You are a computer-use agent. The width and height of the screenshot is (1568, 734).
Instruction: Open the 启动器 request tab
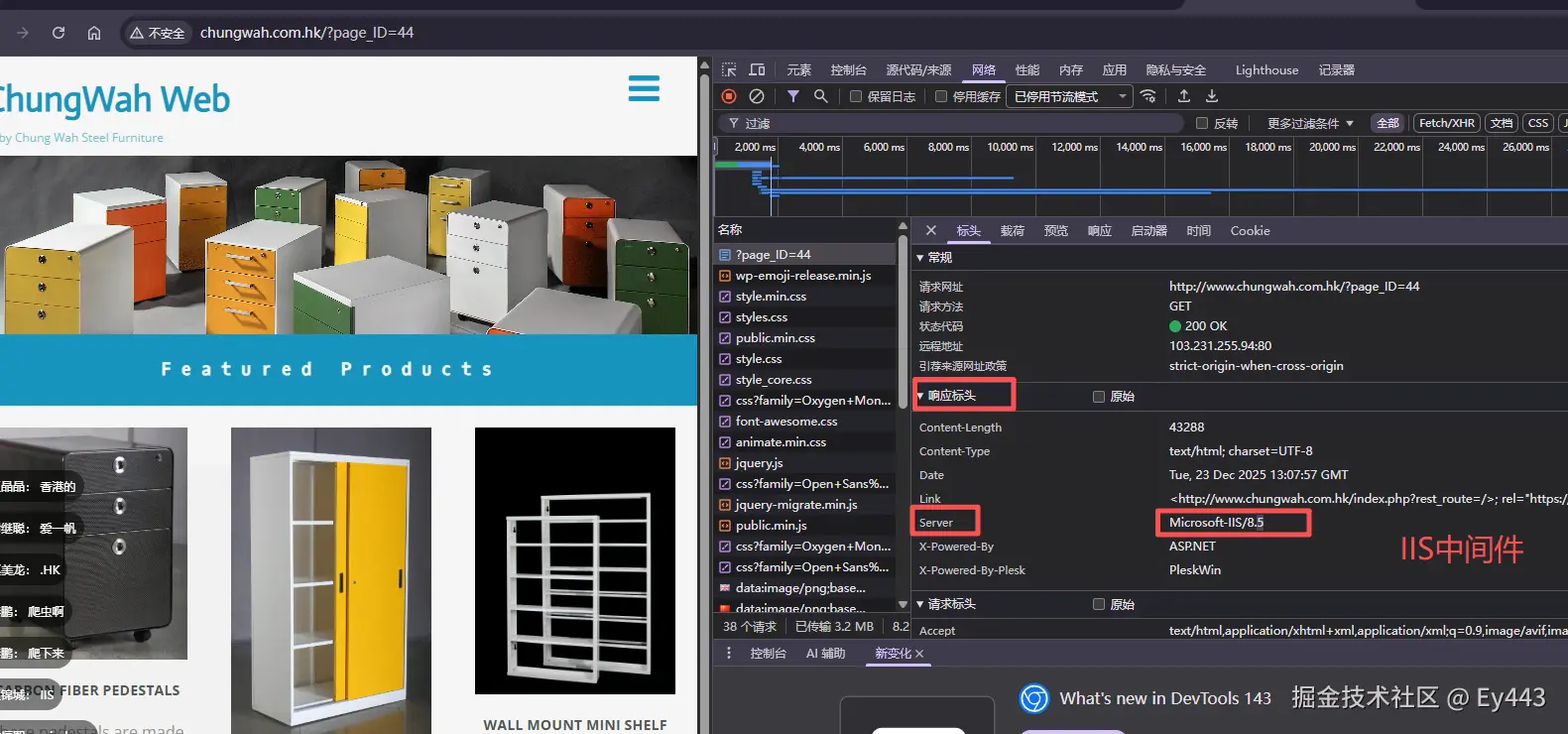(1149, 230)
